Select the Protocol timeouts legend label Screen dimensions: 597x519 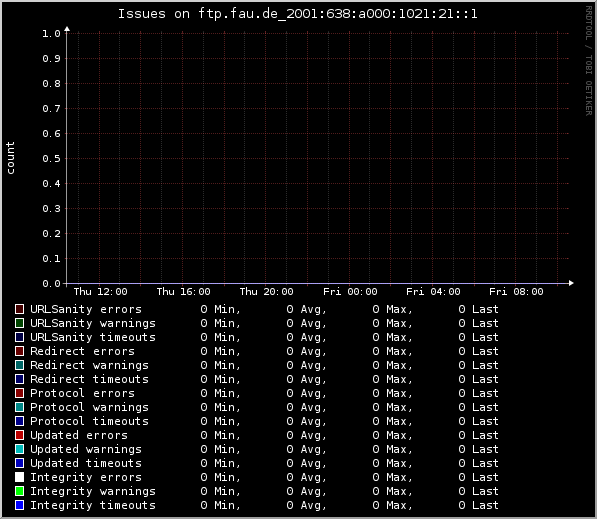point(89,421)
